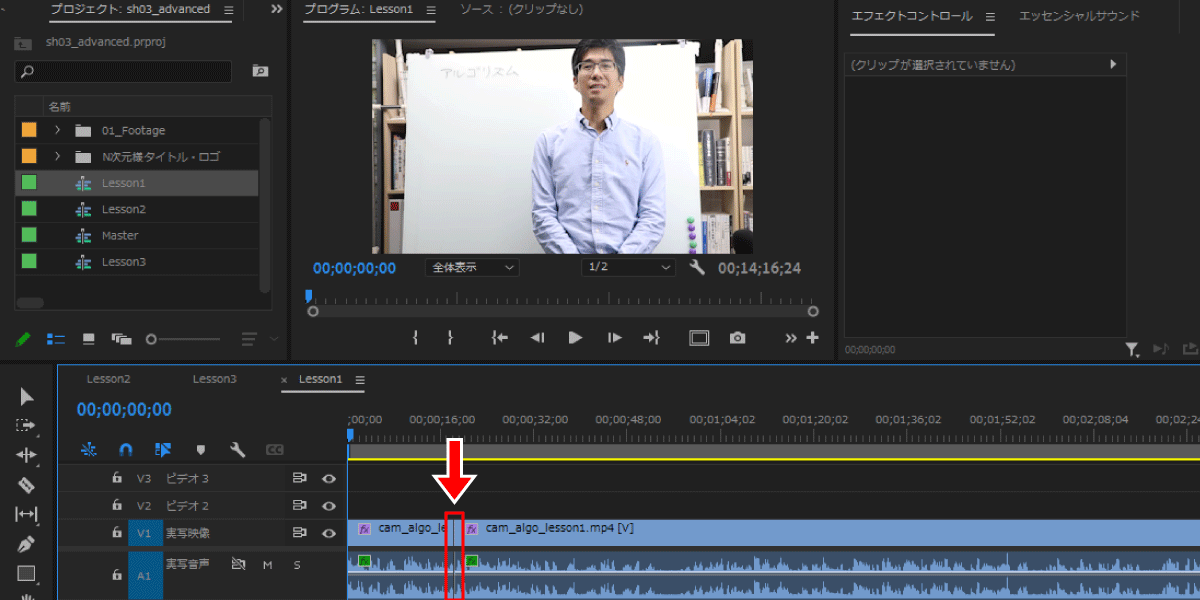
Task: Toggle the lock on track V2
Action: tap(117, 506)
